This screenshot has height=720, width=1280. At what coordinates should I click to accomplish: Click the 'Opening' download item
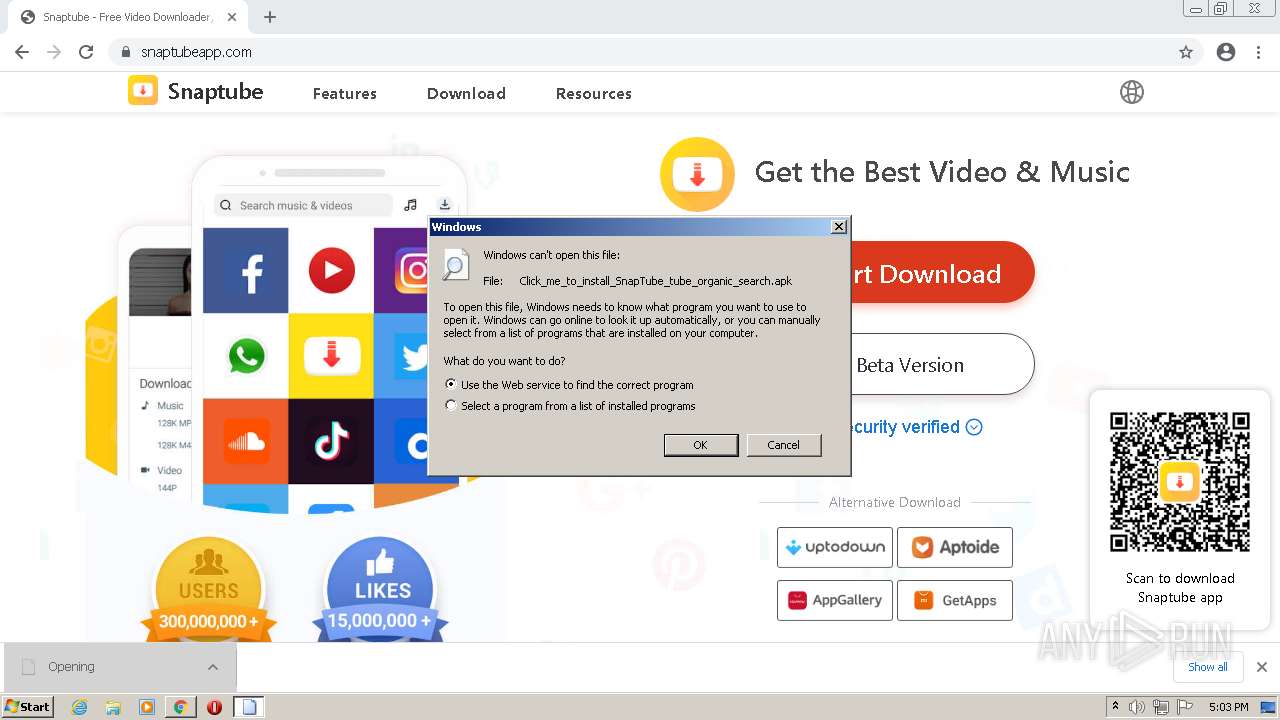coord(118,667)
